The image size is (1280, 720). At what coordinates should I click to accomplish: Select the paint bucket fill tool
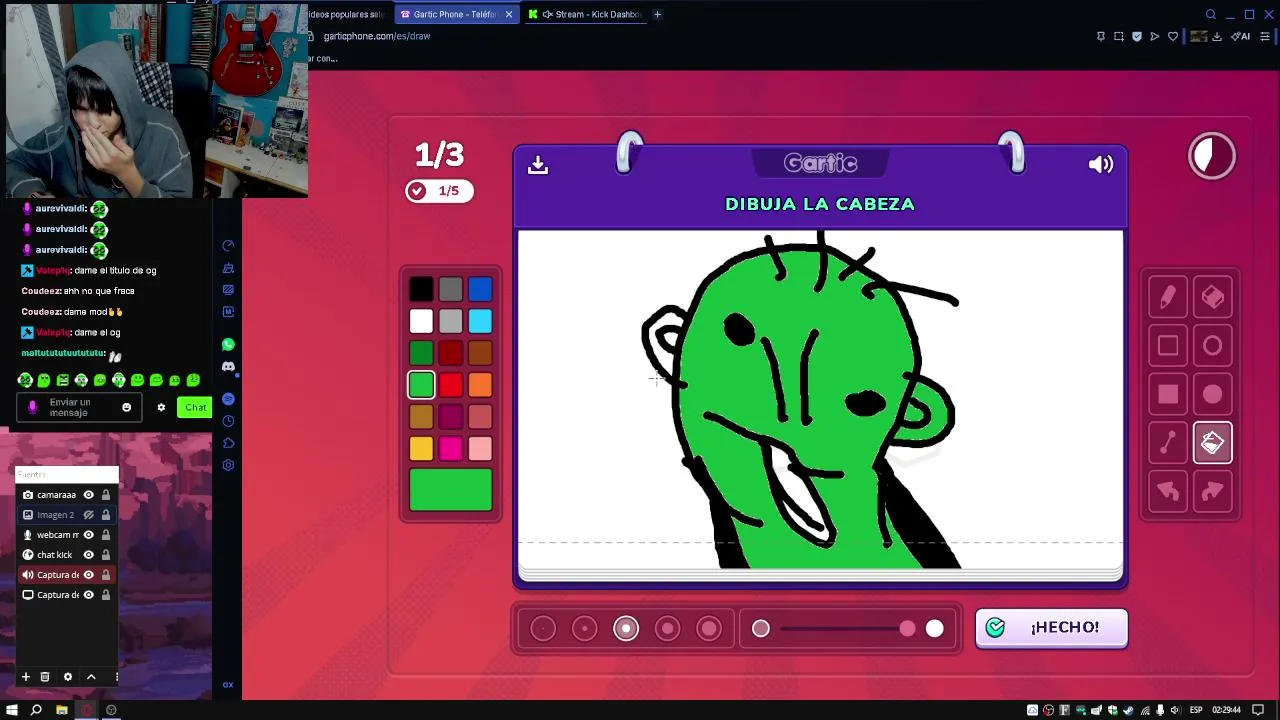coord(1212,443)
